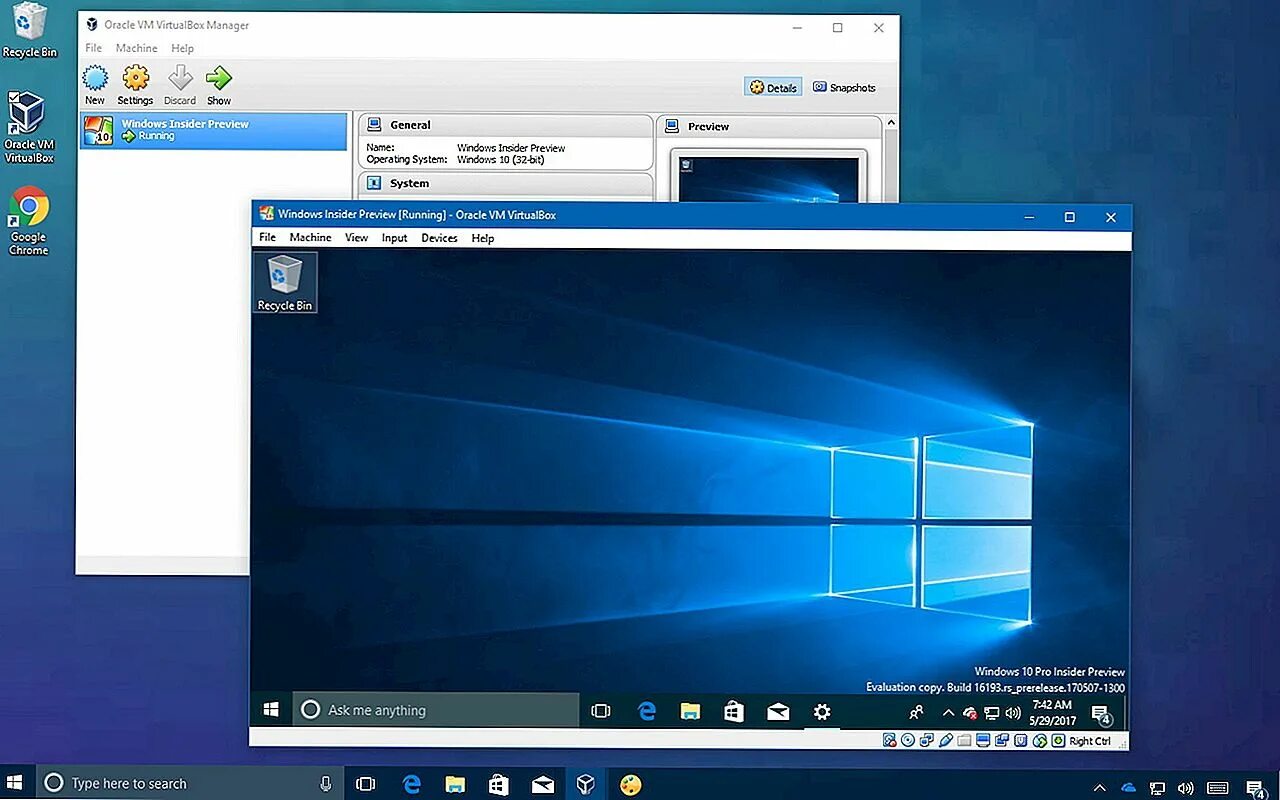This screenshot has width=1280, height=800.
Task: Open Task View on the guest taskbar
Action: pos(600,711)
